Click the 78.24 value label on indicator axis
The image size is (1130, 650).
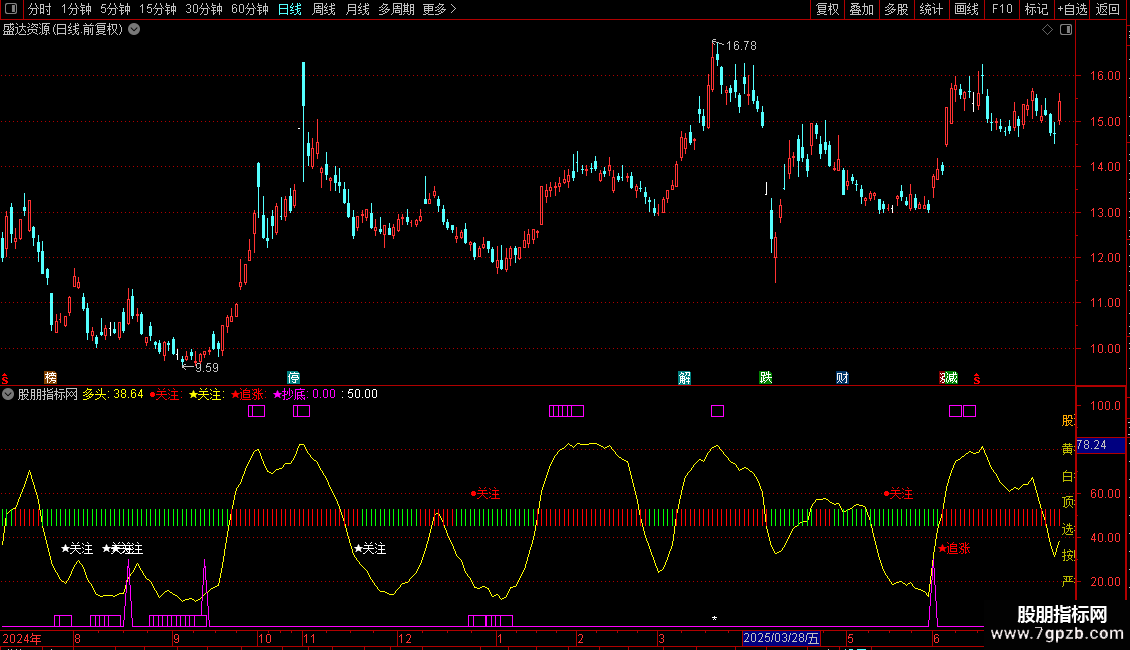(1100, 445)
